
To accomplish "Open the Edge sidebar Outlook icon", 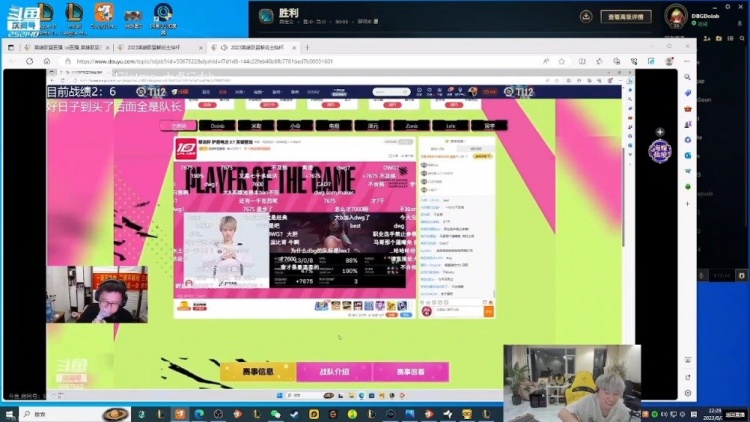I will (x=687, y=155).
